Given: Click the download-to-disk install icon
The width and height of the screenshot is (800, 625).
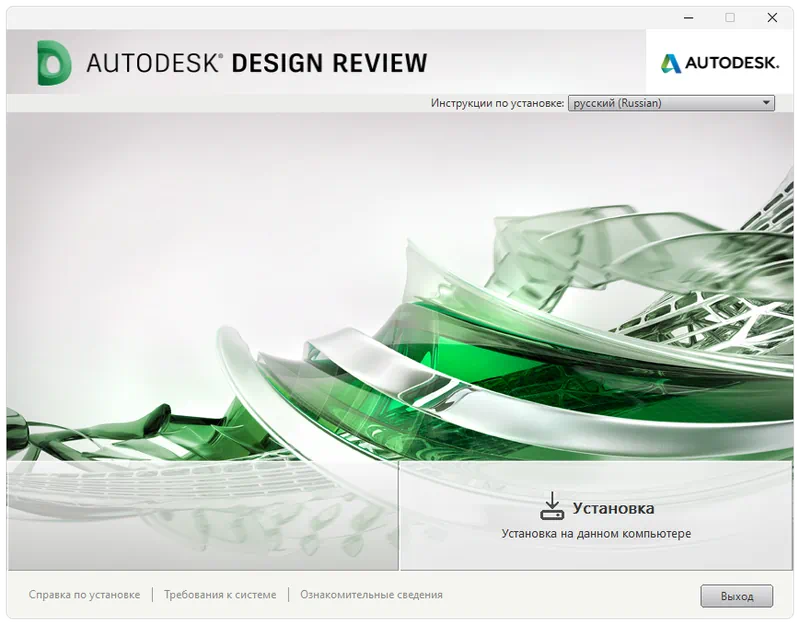Looking at the screenshot, I should (x=552, y=506).
